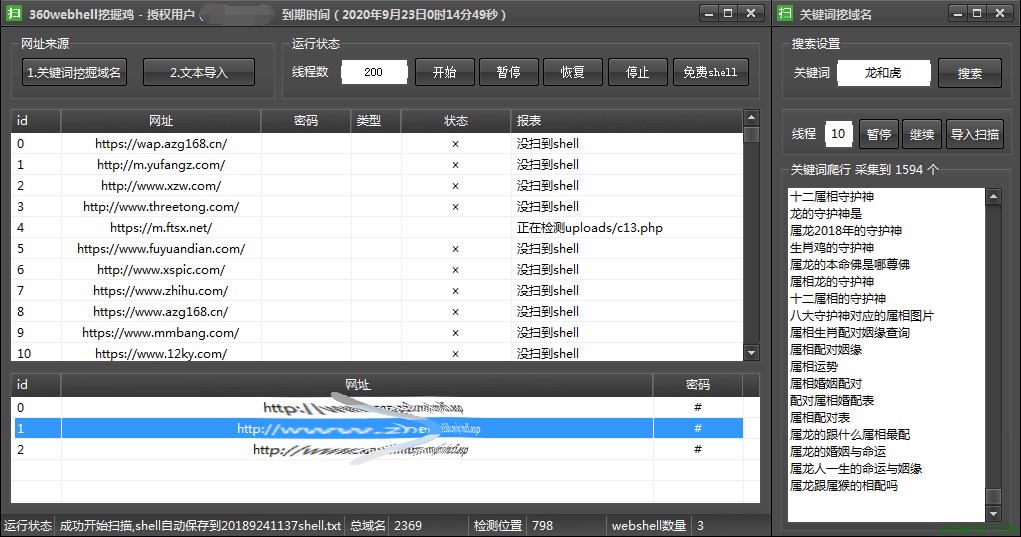Viewport: 1021px width, 537px height.
Task: Choose 2.文本导入 import button
Action: point(199,72)
